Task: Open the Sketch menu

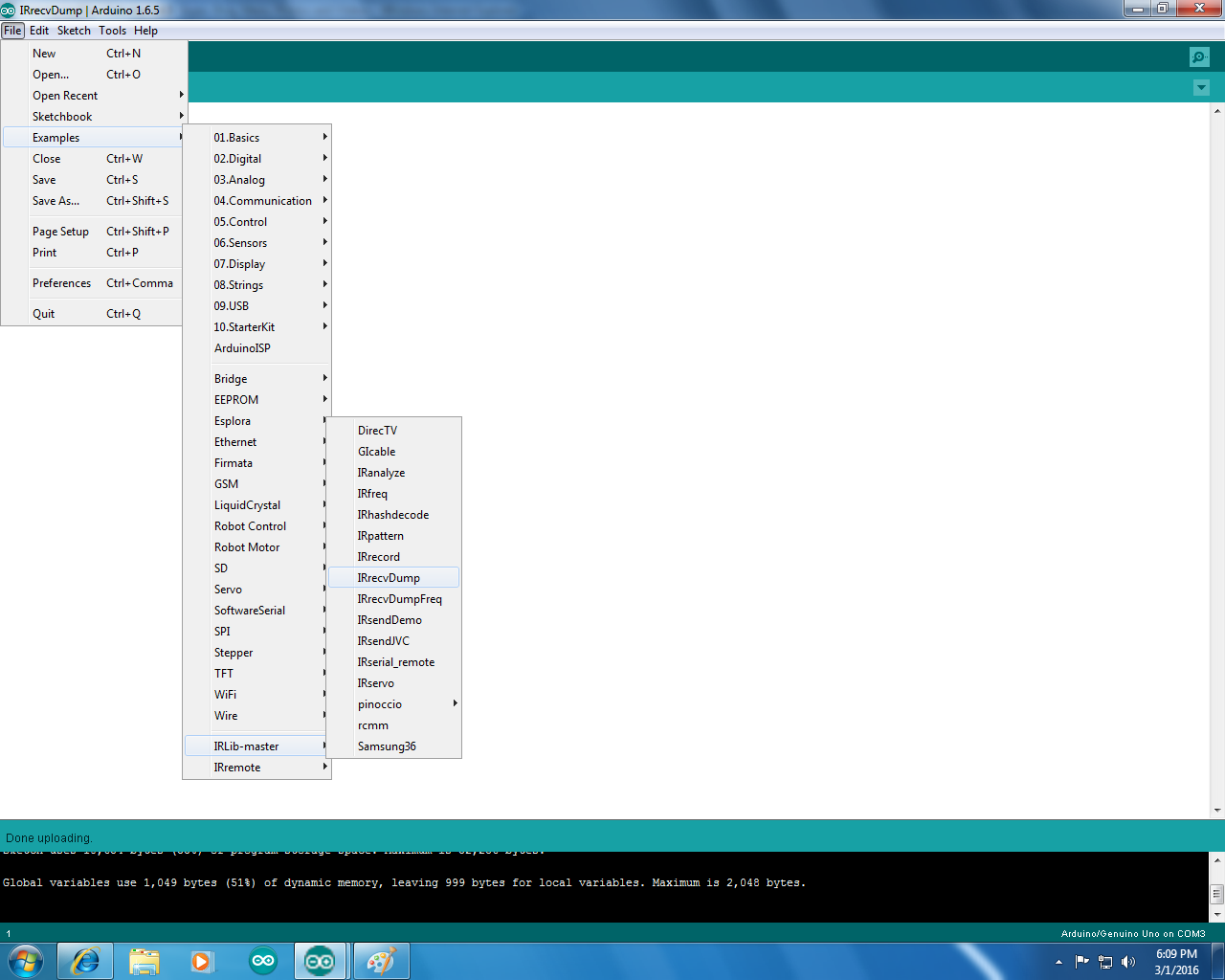Action: click(x=74, y=31)
